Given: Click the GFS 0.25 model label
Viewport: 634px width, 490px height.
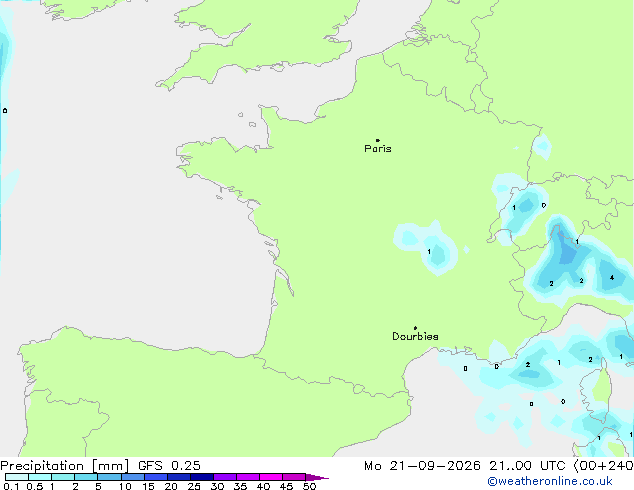Looking at the screenshot, I should coord(169,466).
